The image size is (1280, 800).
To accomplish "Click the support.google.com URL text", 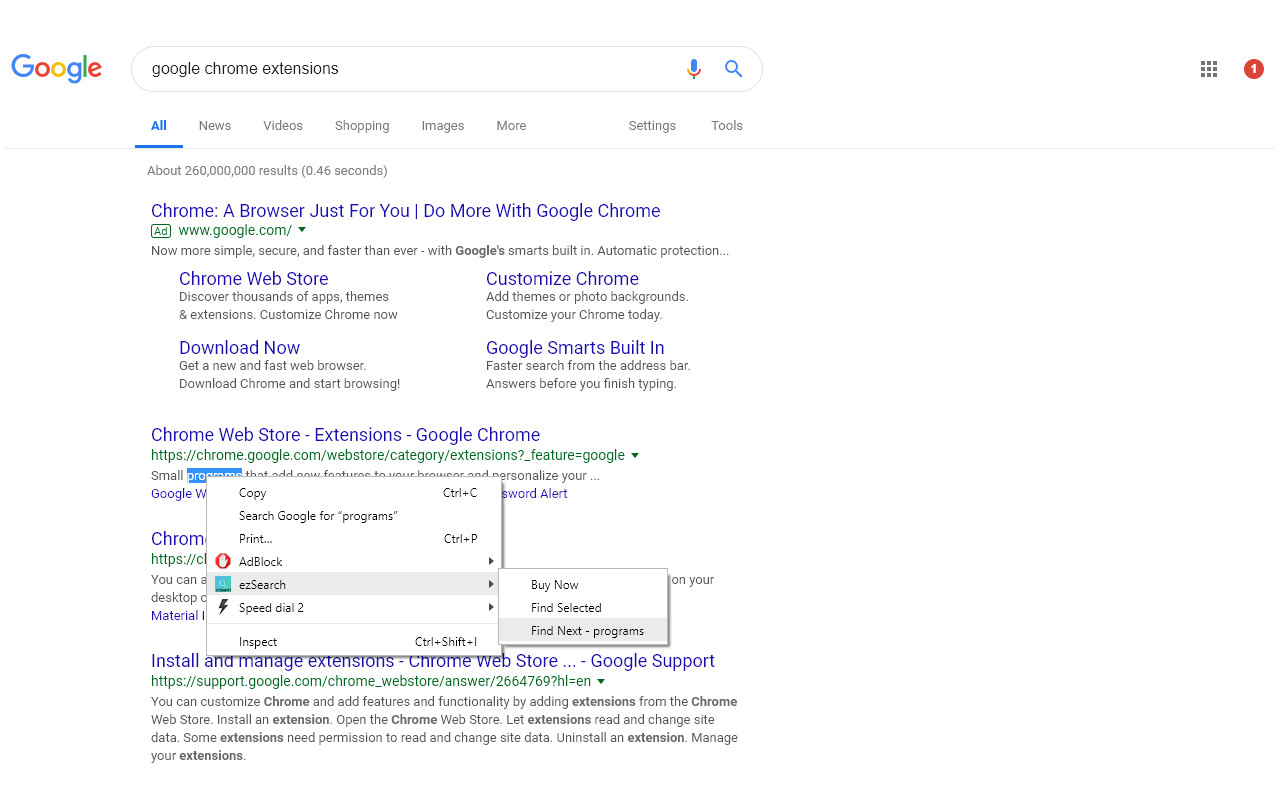I will (x=371, y=681).
